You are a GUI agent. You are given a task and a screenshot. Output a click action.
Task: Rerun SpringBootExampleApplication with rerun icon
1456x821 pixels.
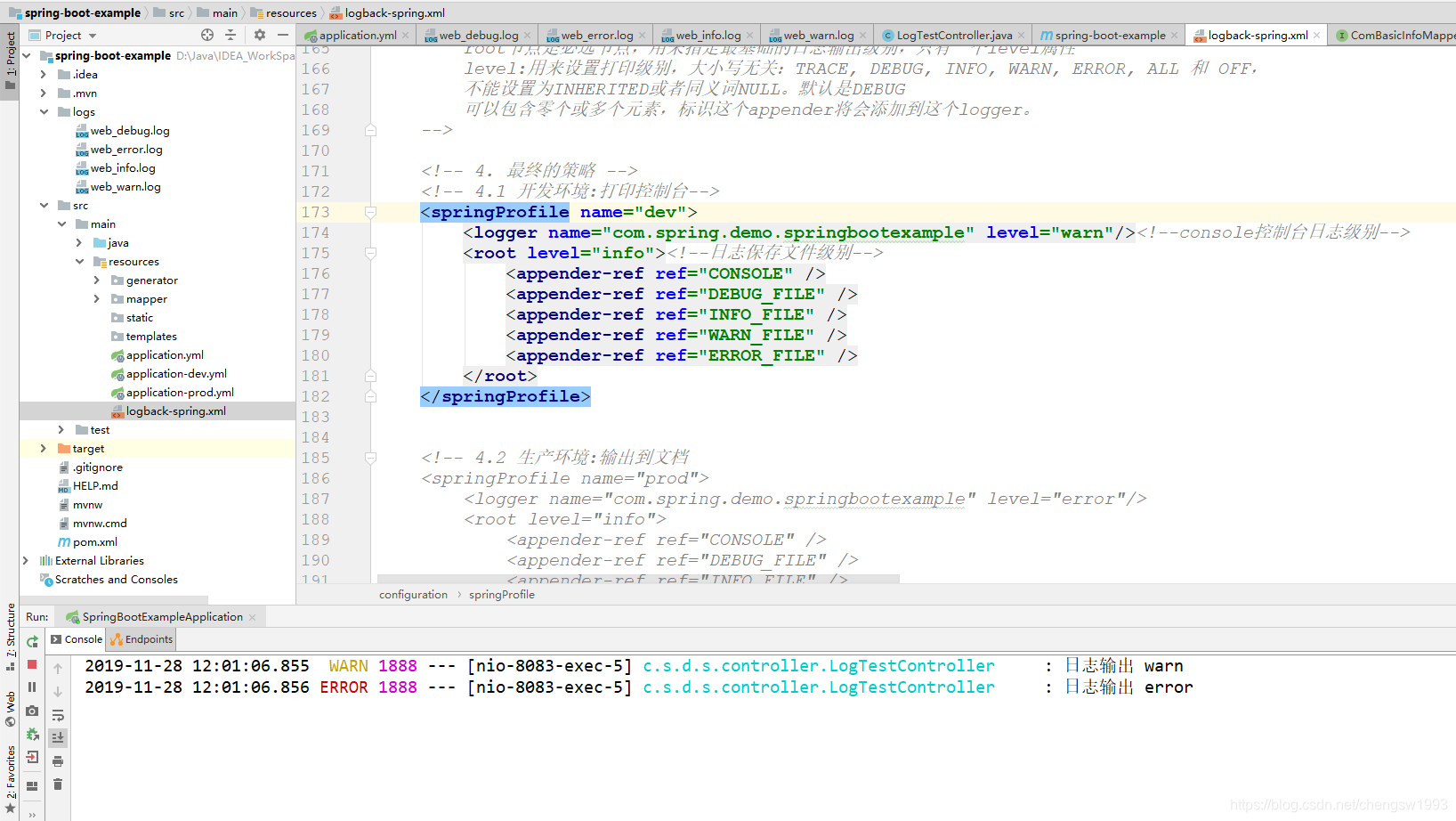32,642
